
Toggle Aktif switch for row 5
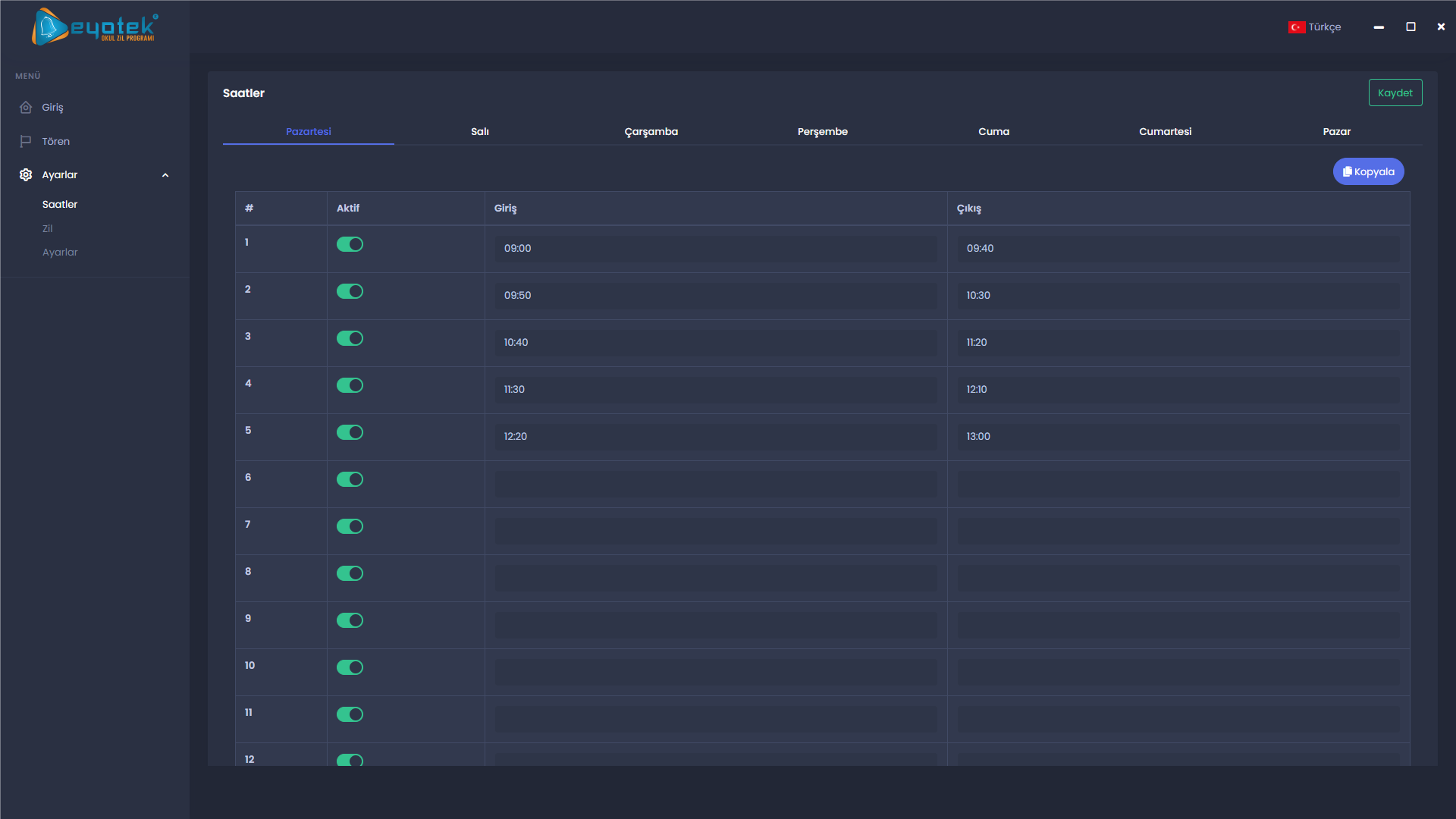click(x=350, y=432)
